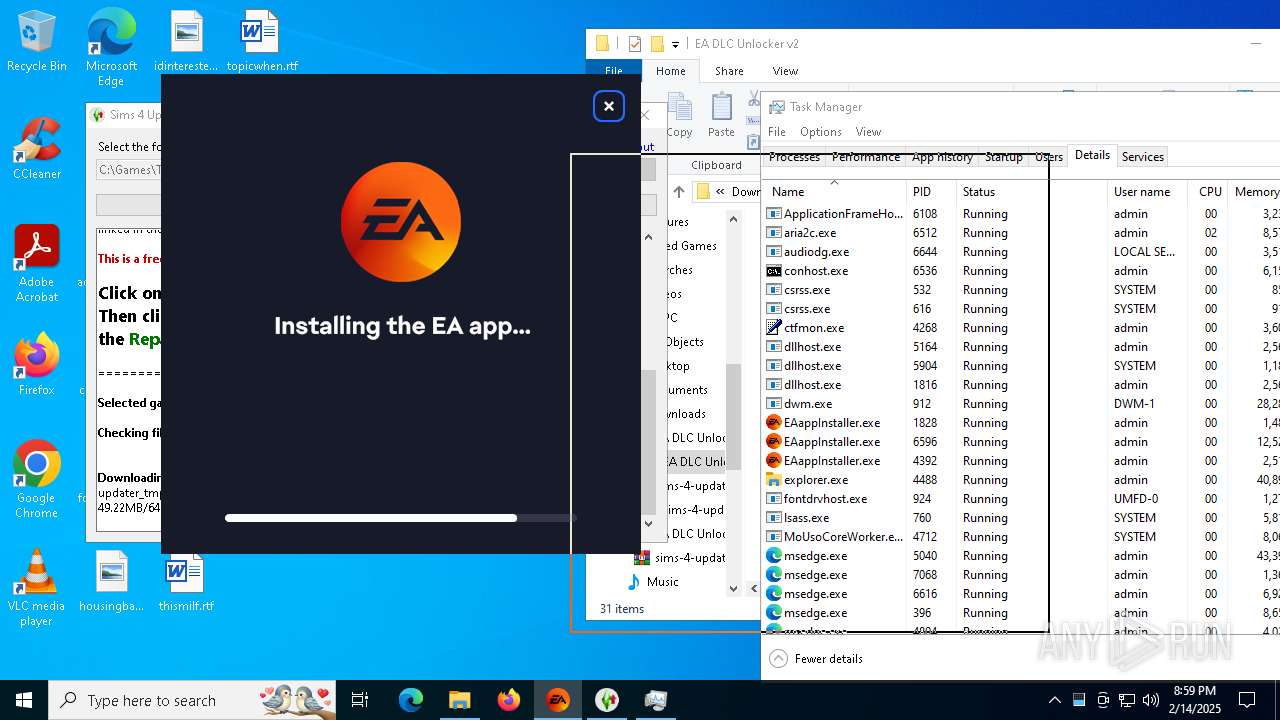1280x720 pixels.
Task: Switch to Processes tab in Task Manager
Action: (x=794, y=157)
